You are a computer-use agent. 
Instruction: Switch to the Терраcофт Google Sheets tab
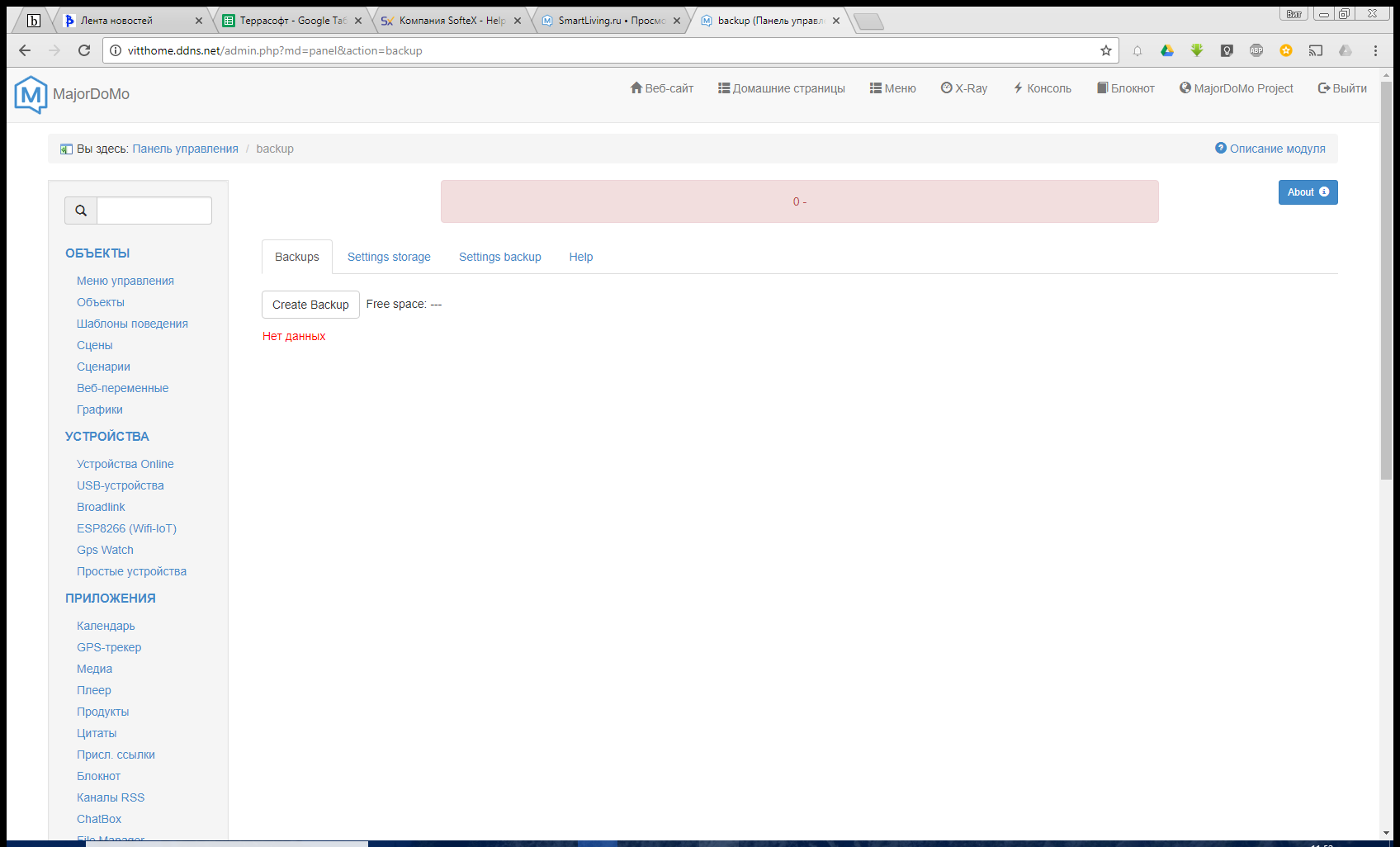(291, 21)
